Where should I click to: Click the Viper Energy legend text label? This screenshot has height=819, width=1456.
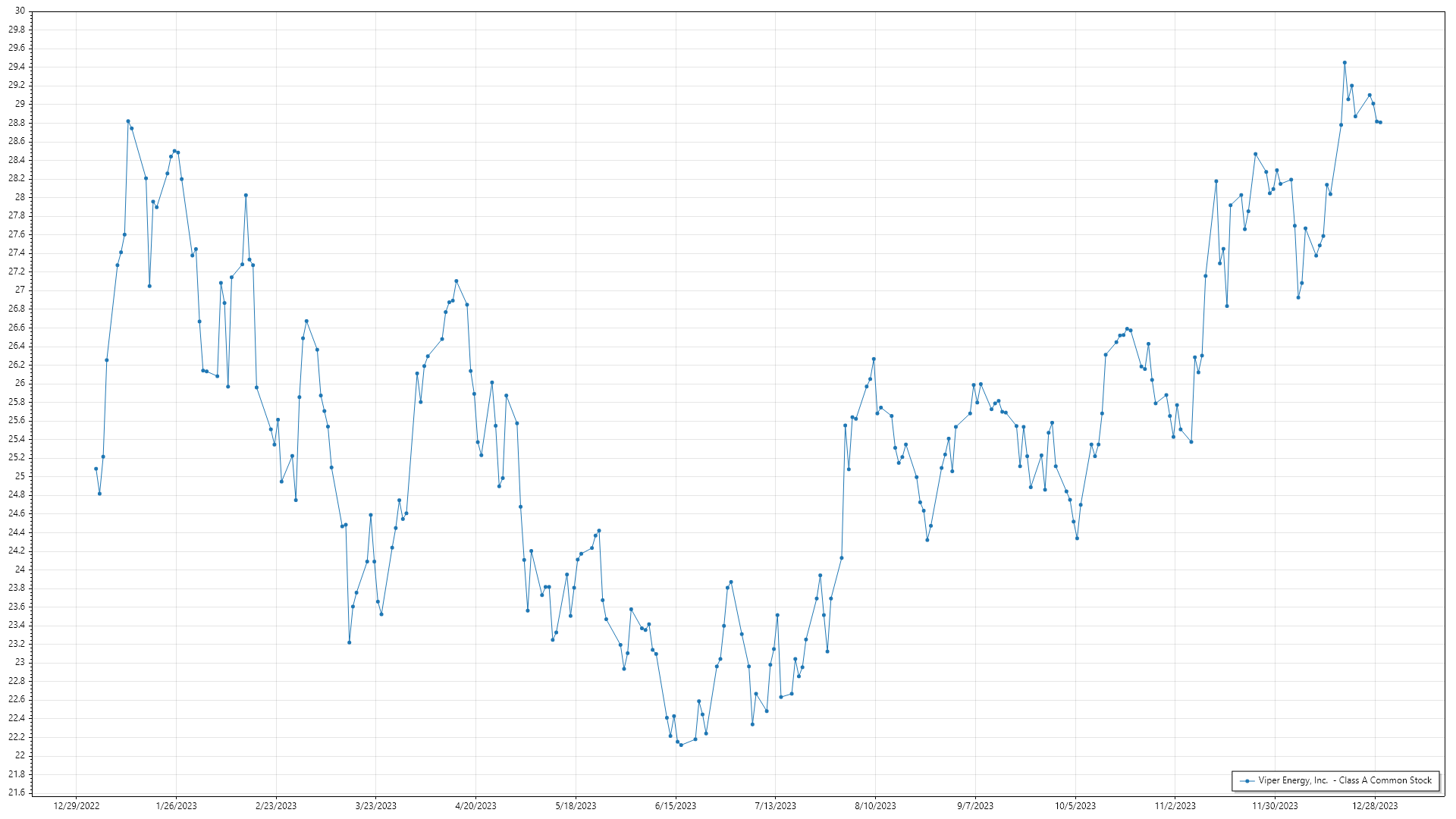click(1345, 780)
